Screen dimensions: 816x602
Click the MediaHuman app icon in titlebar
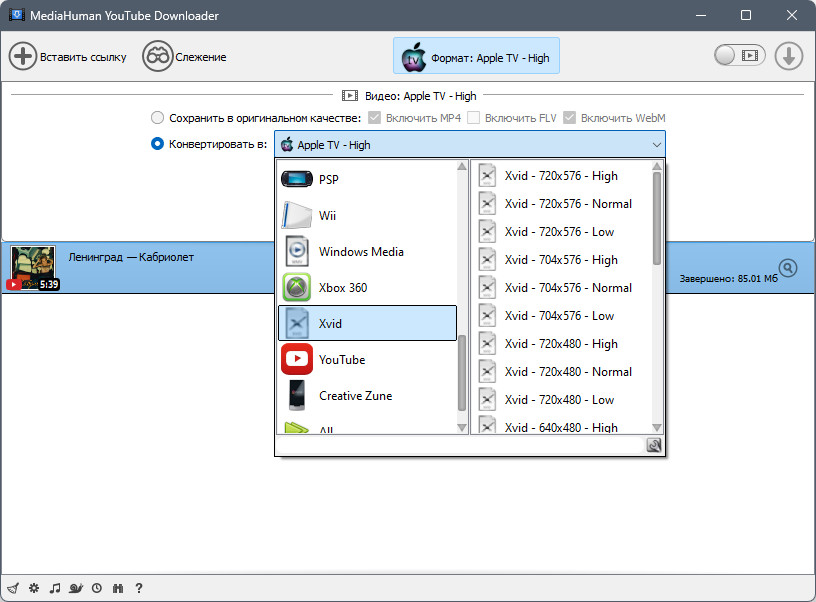coord(17,15)
